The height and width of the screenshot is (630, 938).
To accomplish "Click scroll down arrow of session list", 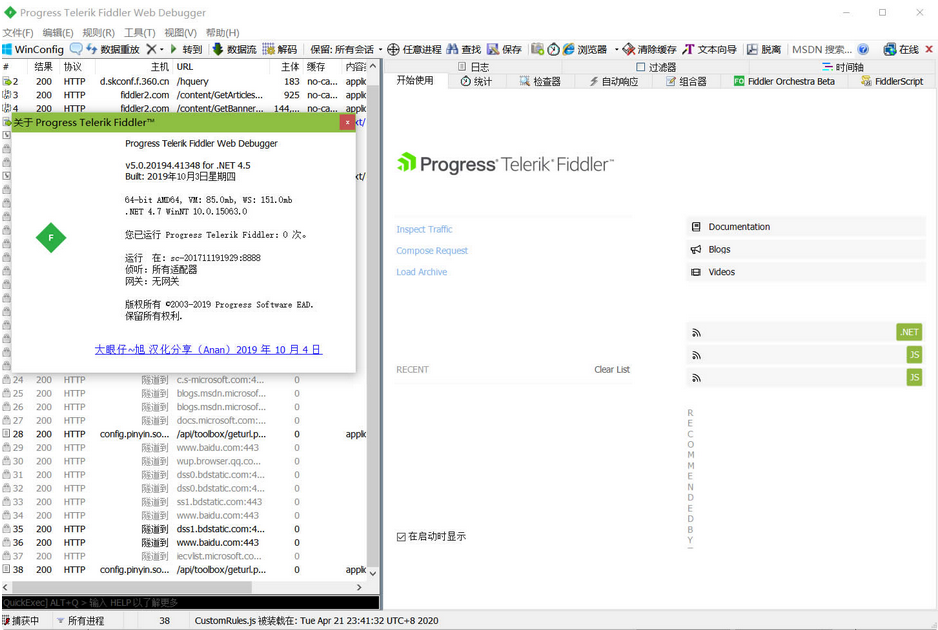I will pos(373,573).
